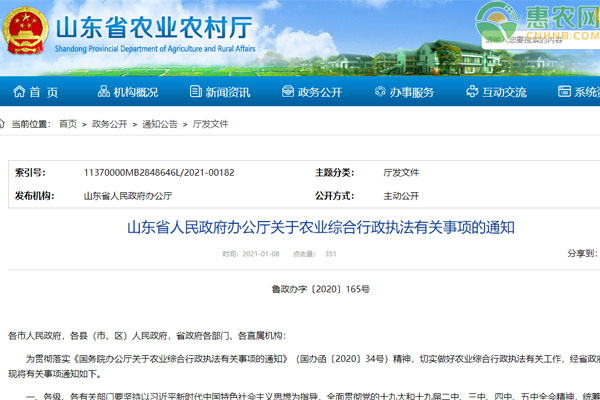Viewport: 600px width, 400px height.
Task: Click the publish date 2021-01-08
Action: tap(261, 254)
